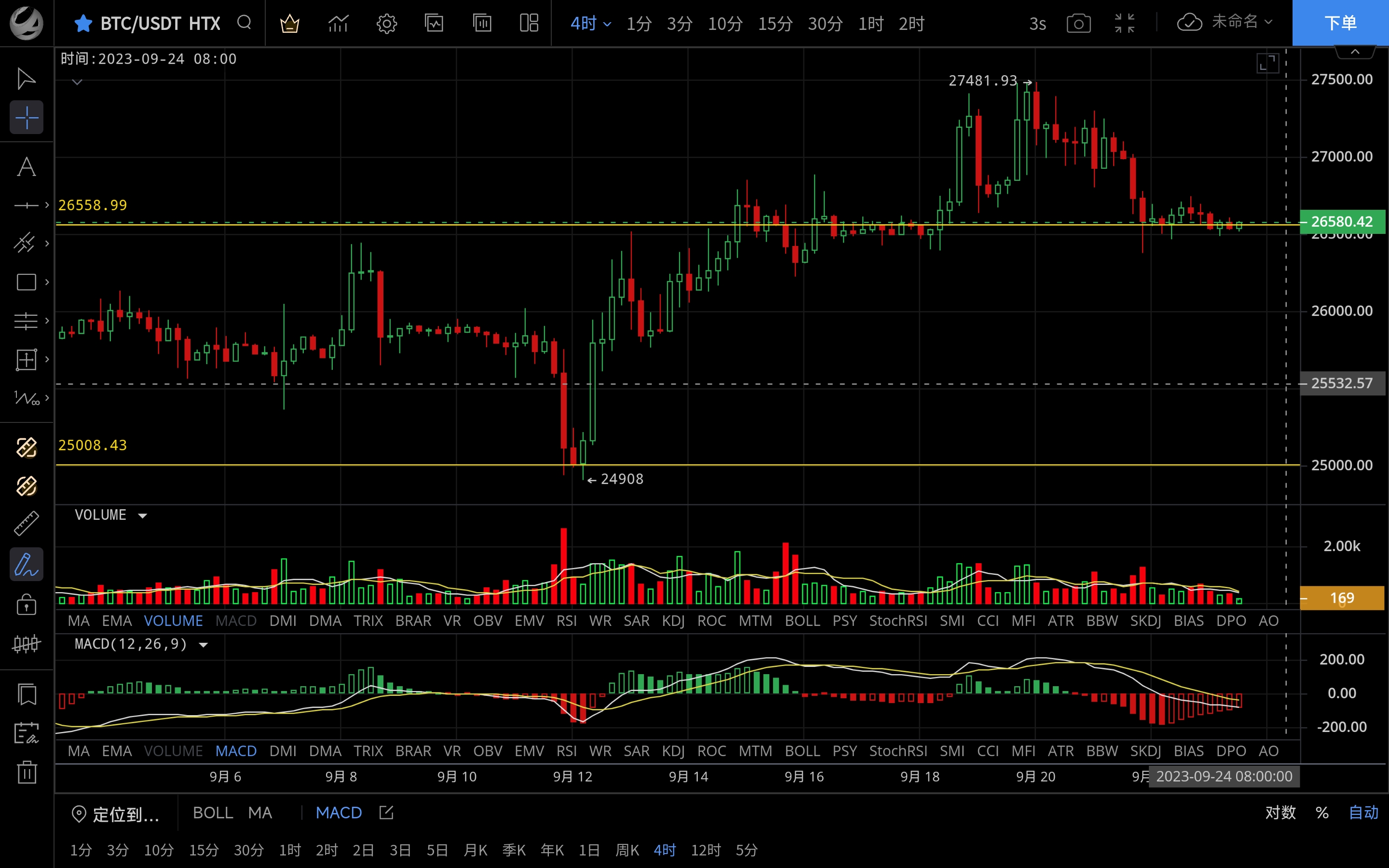Maximize the main chart pane
The width and height of the screenshot is (1389, 868).
click(x=1267, y=63)
